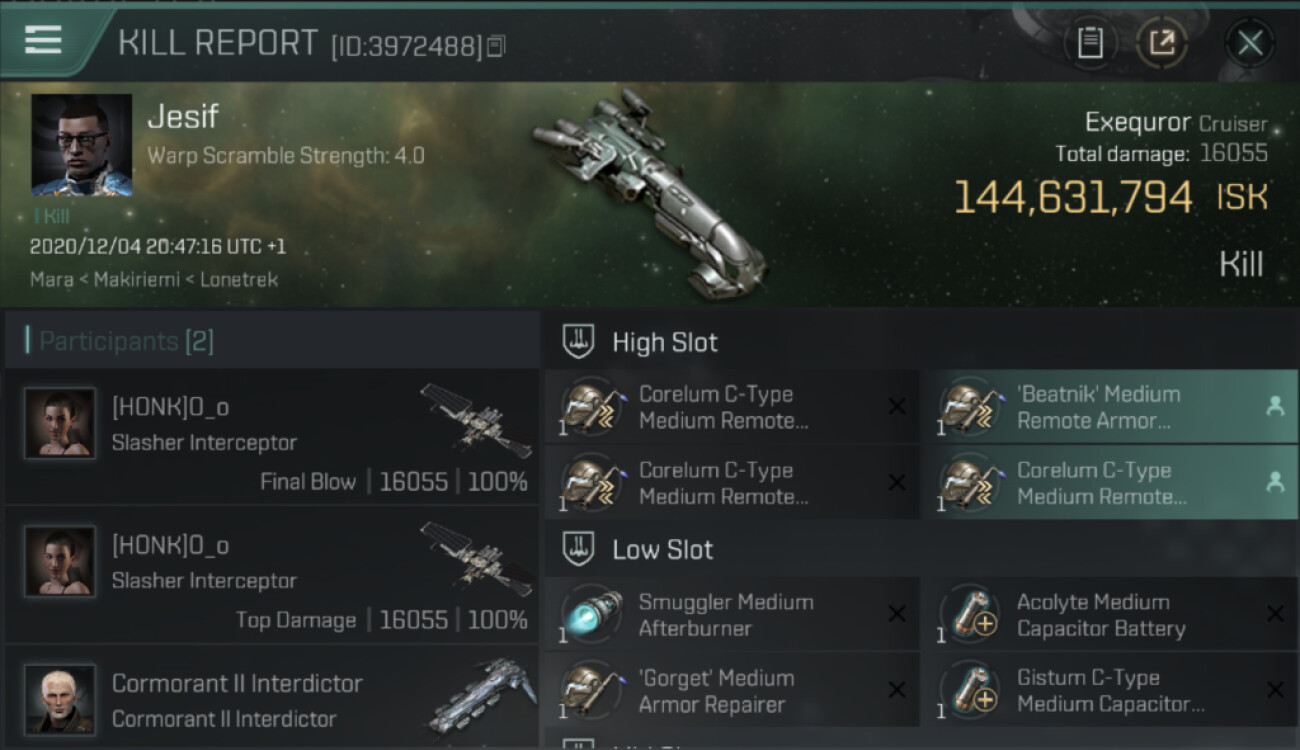The height and width of the screenshot is (750, 1300).
Task: Select the Smuggler Medium Afterburner icon
Action: [x=591, y=614]
